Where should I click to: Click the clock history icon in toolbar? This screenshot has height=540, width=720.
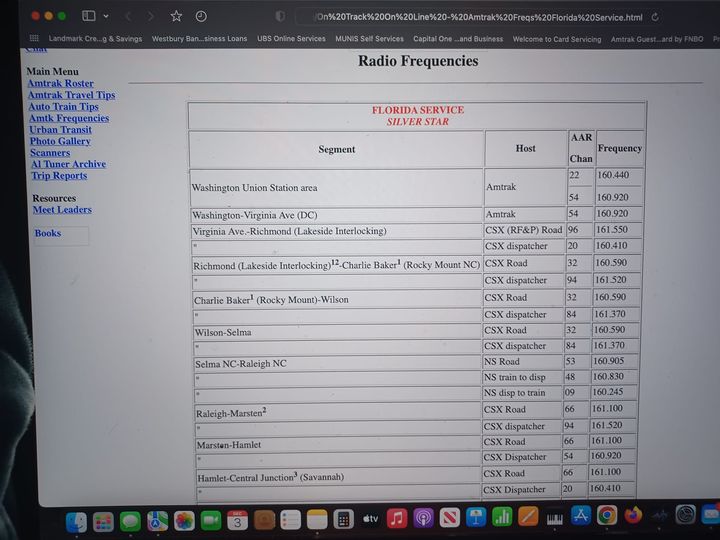pyautogui.click(x=201, y=17)
